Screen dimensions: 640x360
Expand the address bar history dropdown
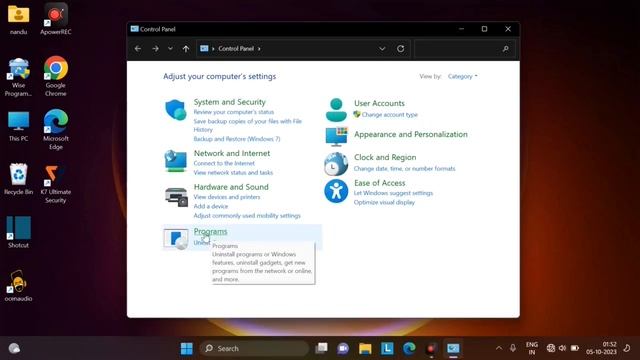[x=382, y=49]
